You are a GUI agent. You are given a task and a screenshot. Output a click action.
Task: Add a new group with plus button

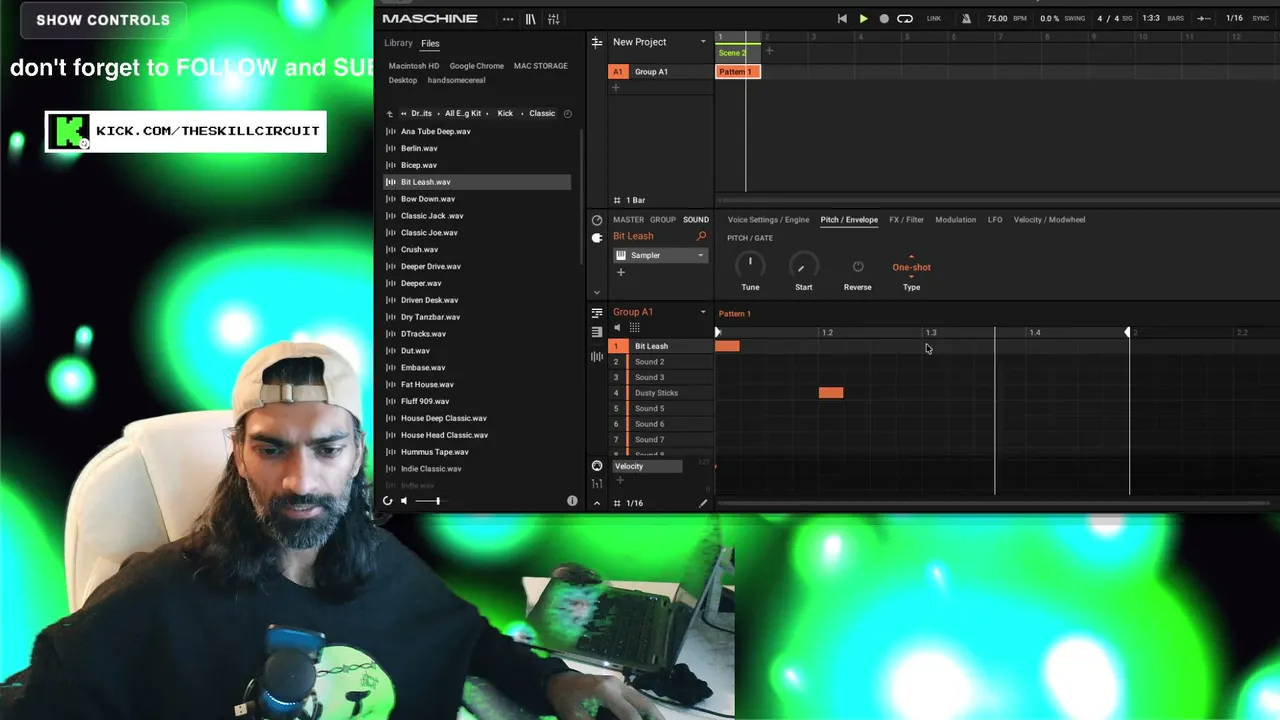point(616,88)
